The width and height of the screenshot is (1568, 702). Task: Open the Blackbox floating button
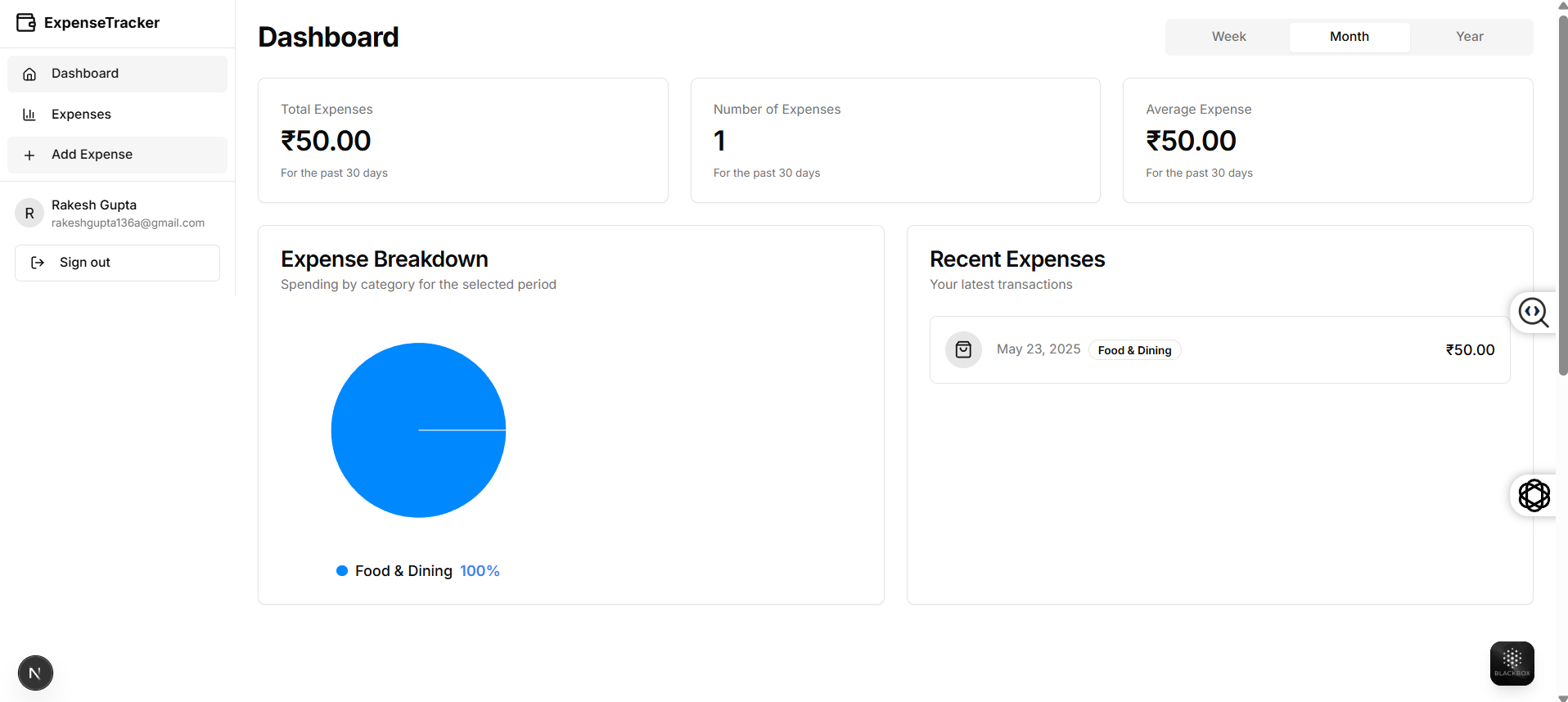1512,664
